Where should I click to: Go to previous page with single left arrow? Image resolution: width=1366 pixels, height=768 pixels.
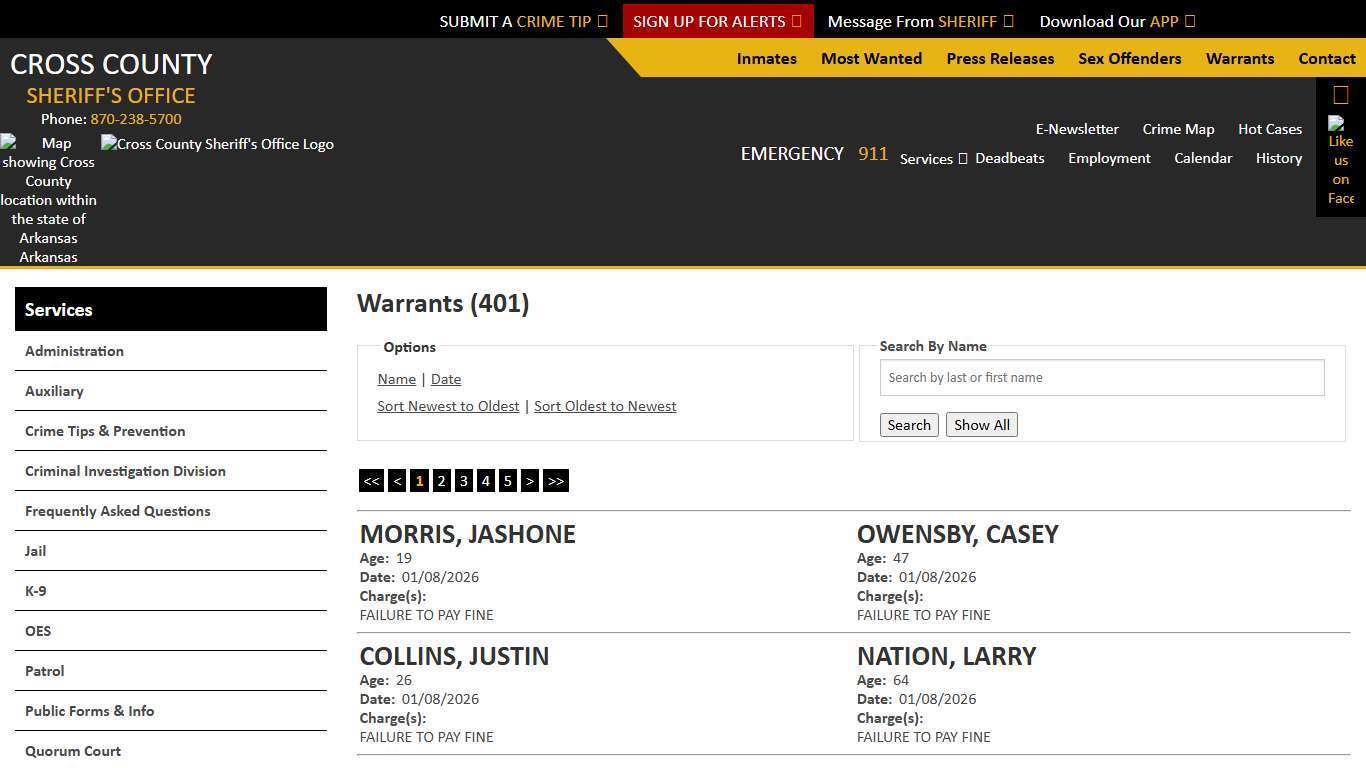pyautogui.click(x=397, y=481)
